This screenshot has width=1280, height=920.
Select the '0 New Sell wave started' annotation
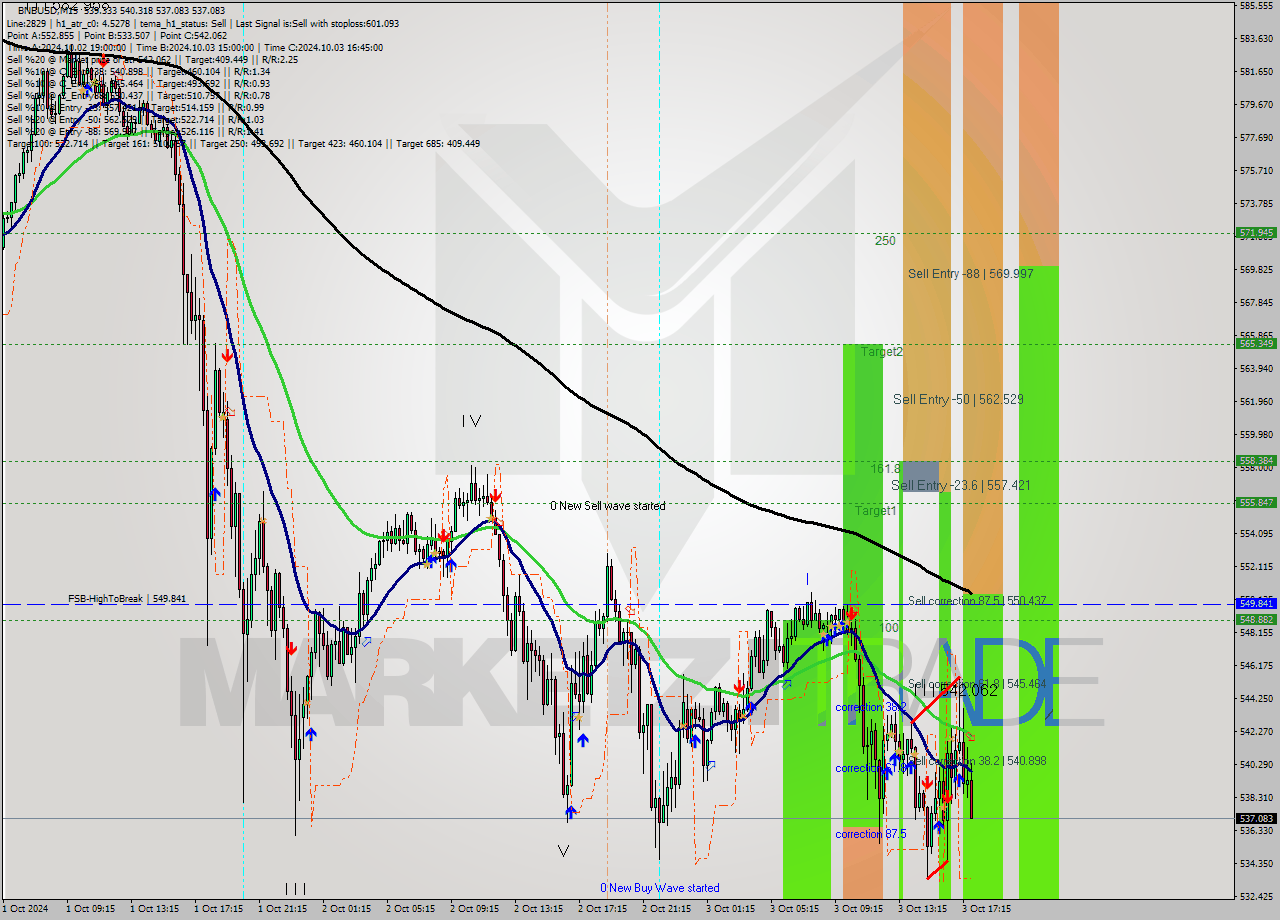(x=607, y=506)
